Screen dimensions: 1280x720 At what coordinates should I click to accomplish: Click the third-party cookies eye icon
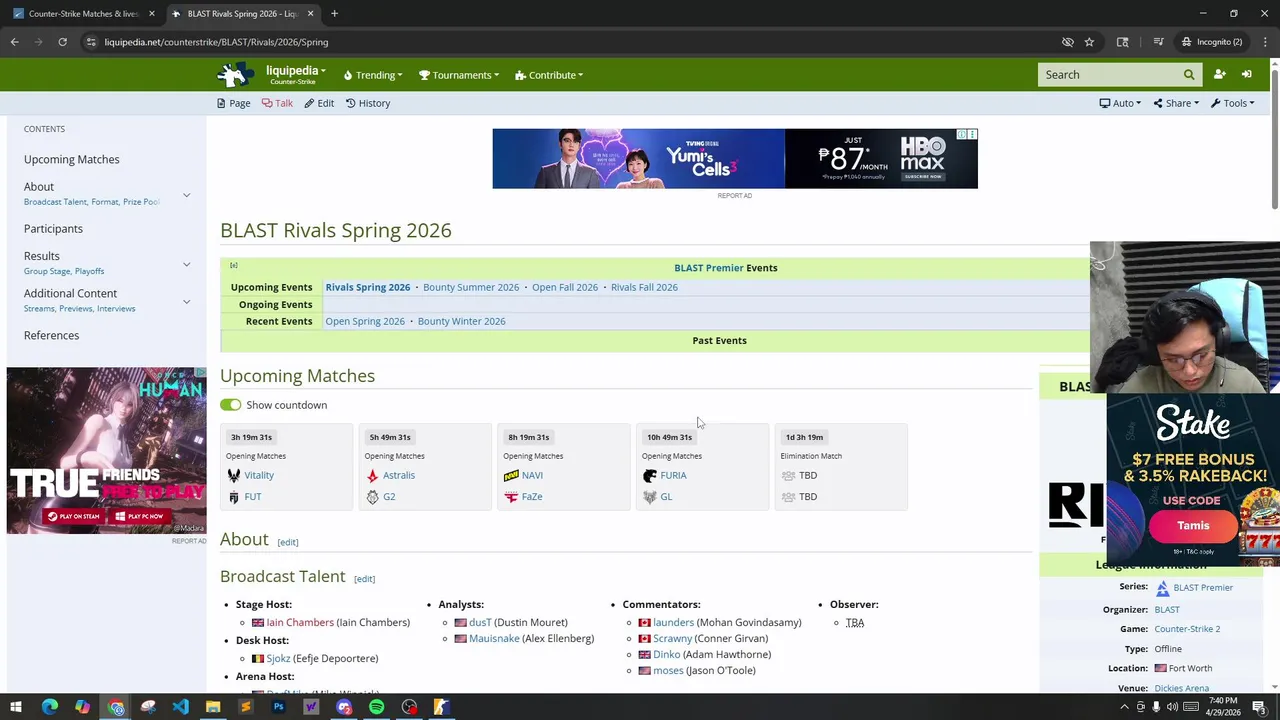[x=1067, y=42]
